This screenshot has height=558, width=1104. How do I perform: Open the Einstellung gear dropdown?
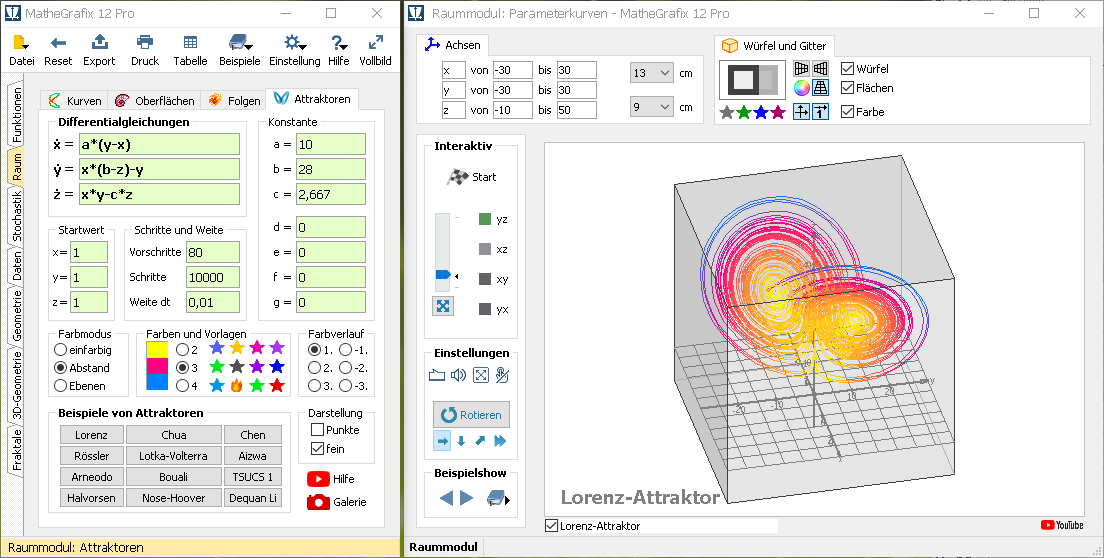(x=294, y=51)
